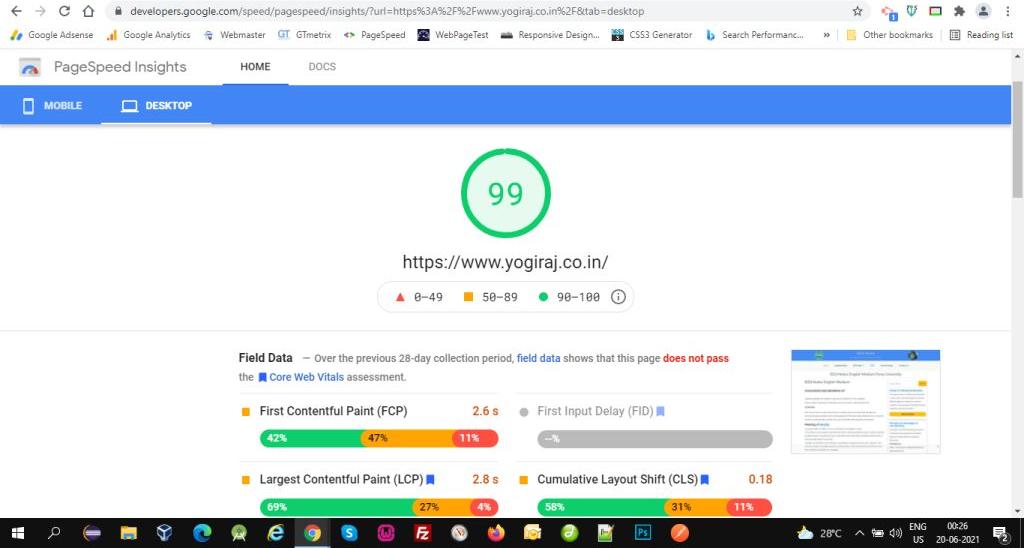Open the Google Adsense bookmark

point(52,35)
